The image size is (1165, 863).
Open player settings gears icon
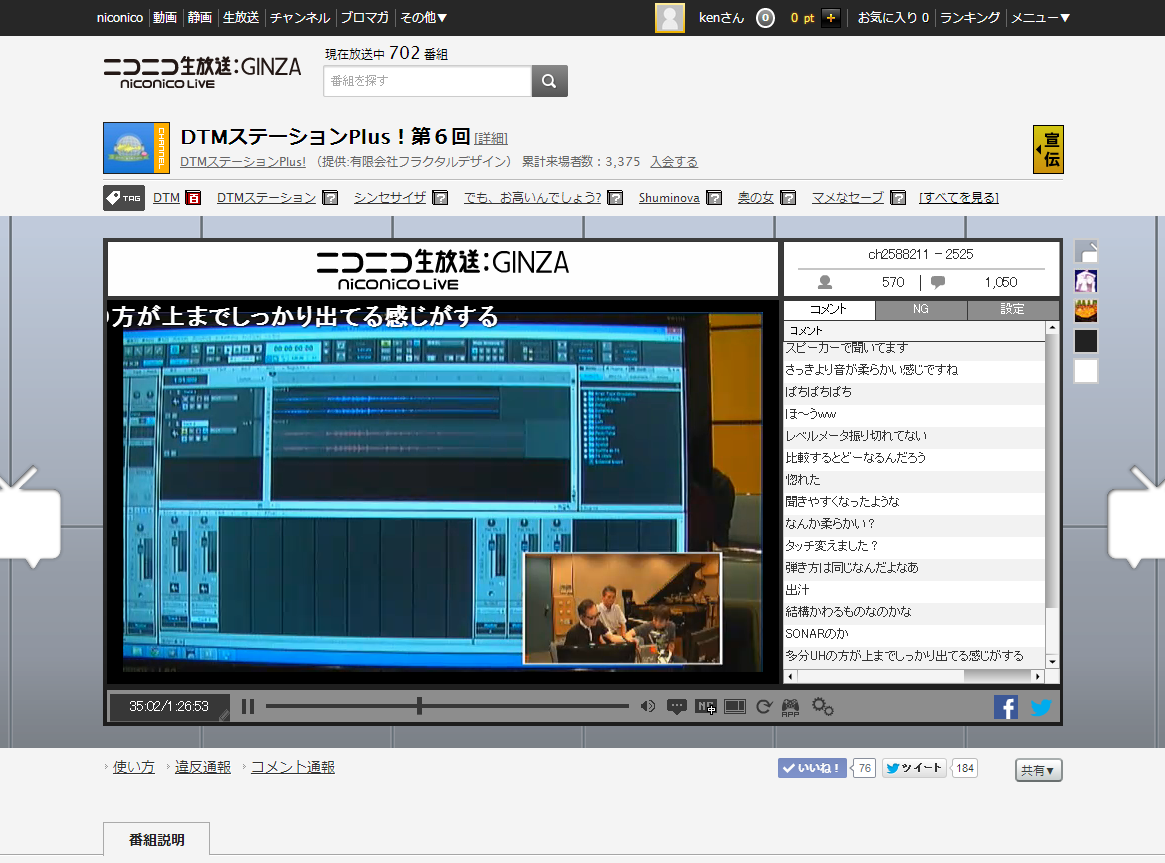pos(822,706)
